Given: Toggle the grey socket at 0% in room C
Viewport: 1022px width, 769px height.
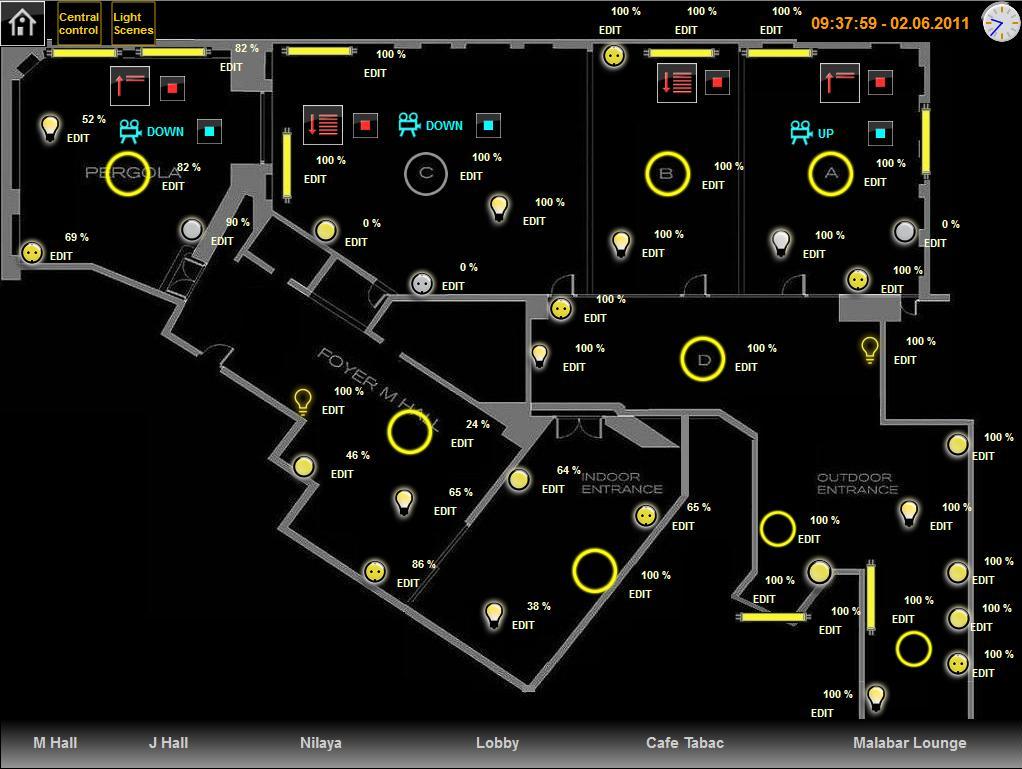Looking at the screenshot, I should click(x=422, y=284).
